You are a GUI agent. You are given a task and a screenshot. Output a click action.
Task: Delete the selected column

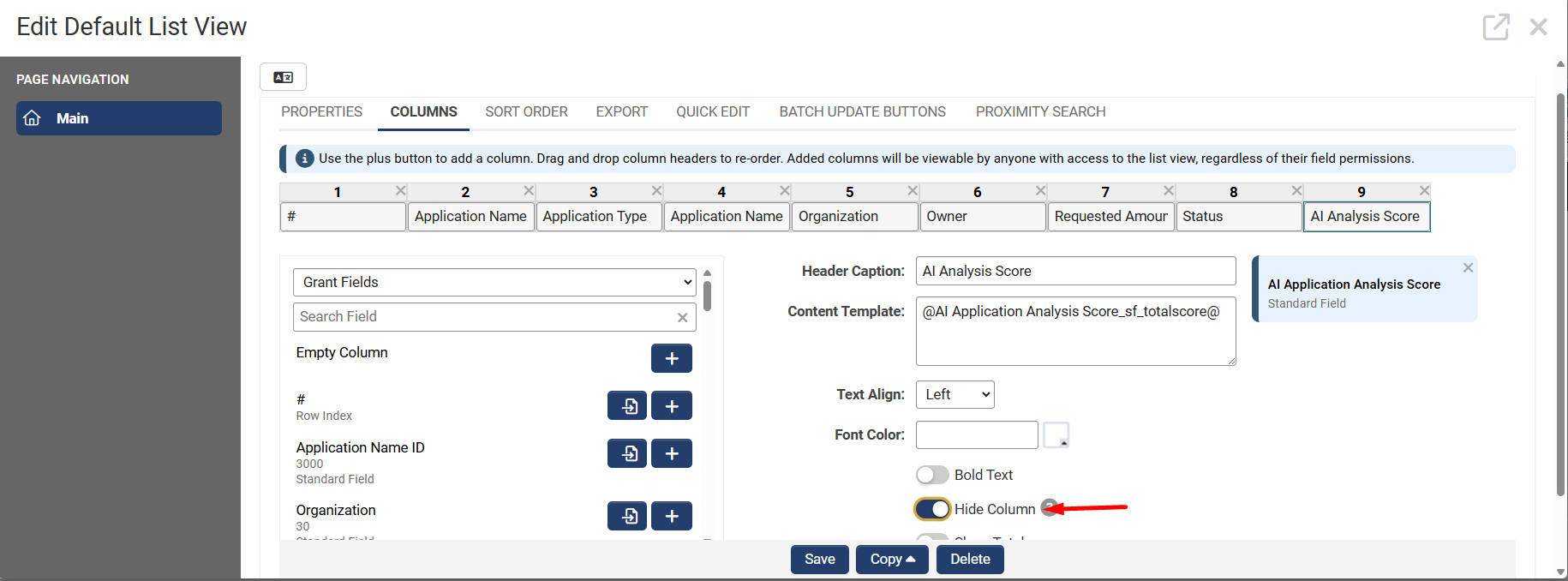click(970, 560)
